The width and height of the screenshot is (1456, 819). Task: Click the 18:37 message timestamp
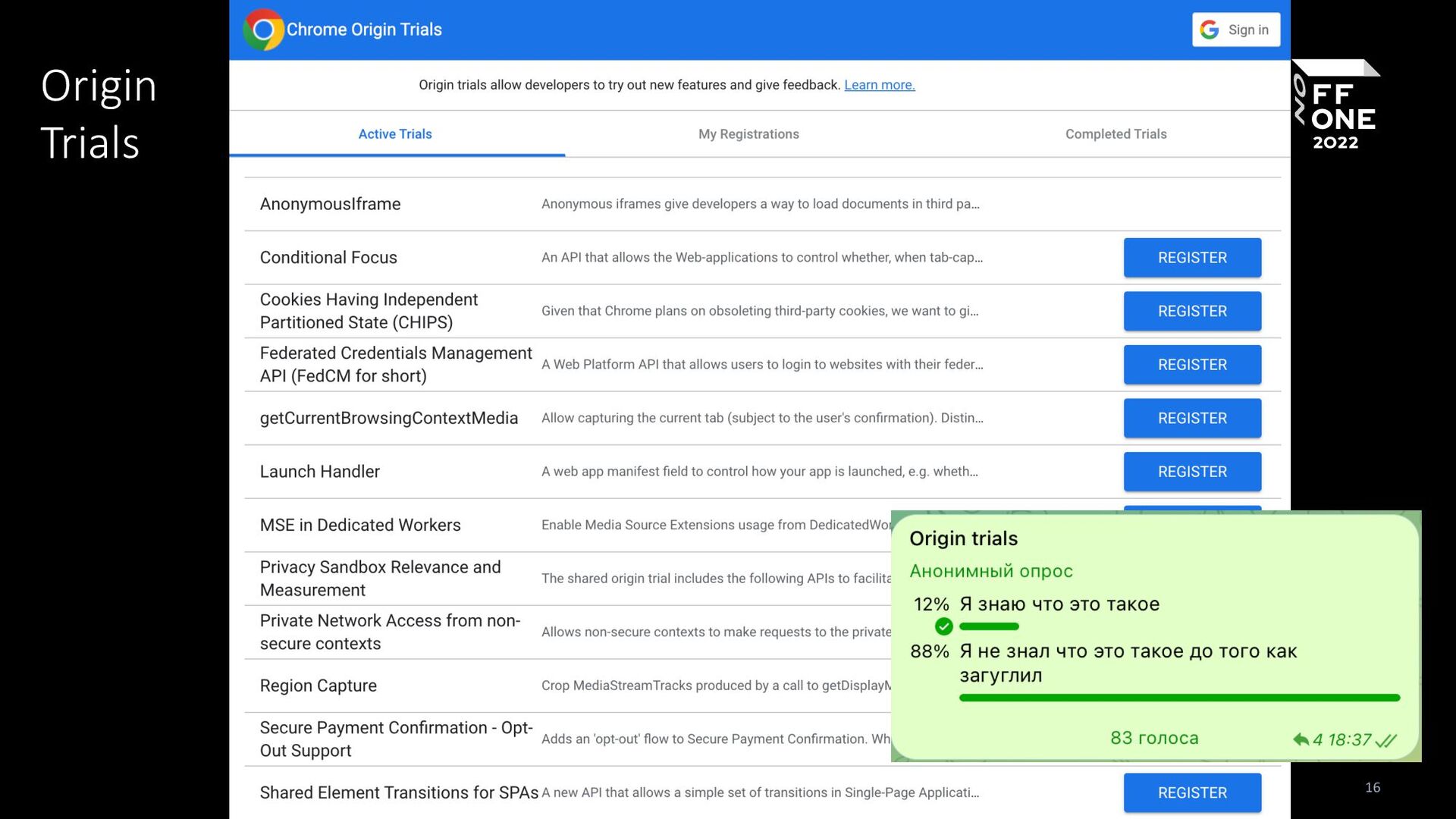pyautogui.click(x=1349, y=740)
